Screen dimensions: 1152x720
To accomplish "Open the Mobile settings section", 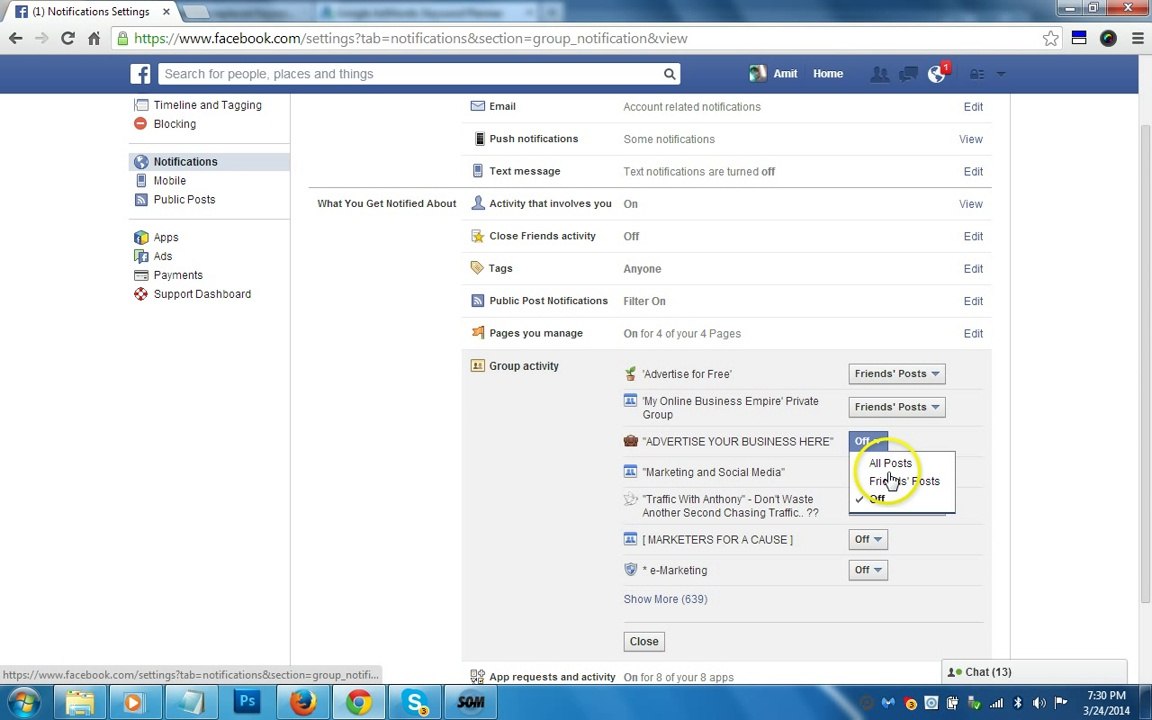I will tap(169, 181).
